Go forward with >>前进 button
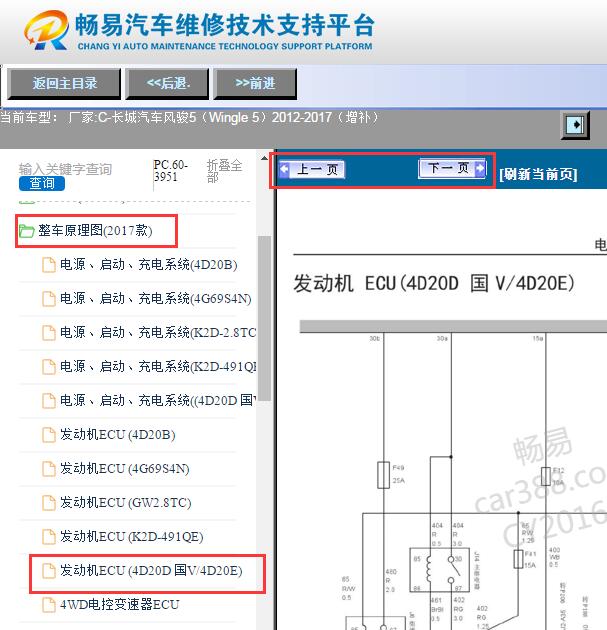607x630 pixels. tap(255, 84)
